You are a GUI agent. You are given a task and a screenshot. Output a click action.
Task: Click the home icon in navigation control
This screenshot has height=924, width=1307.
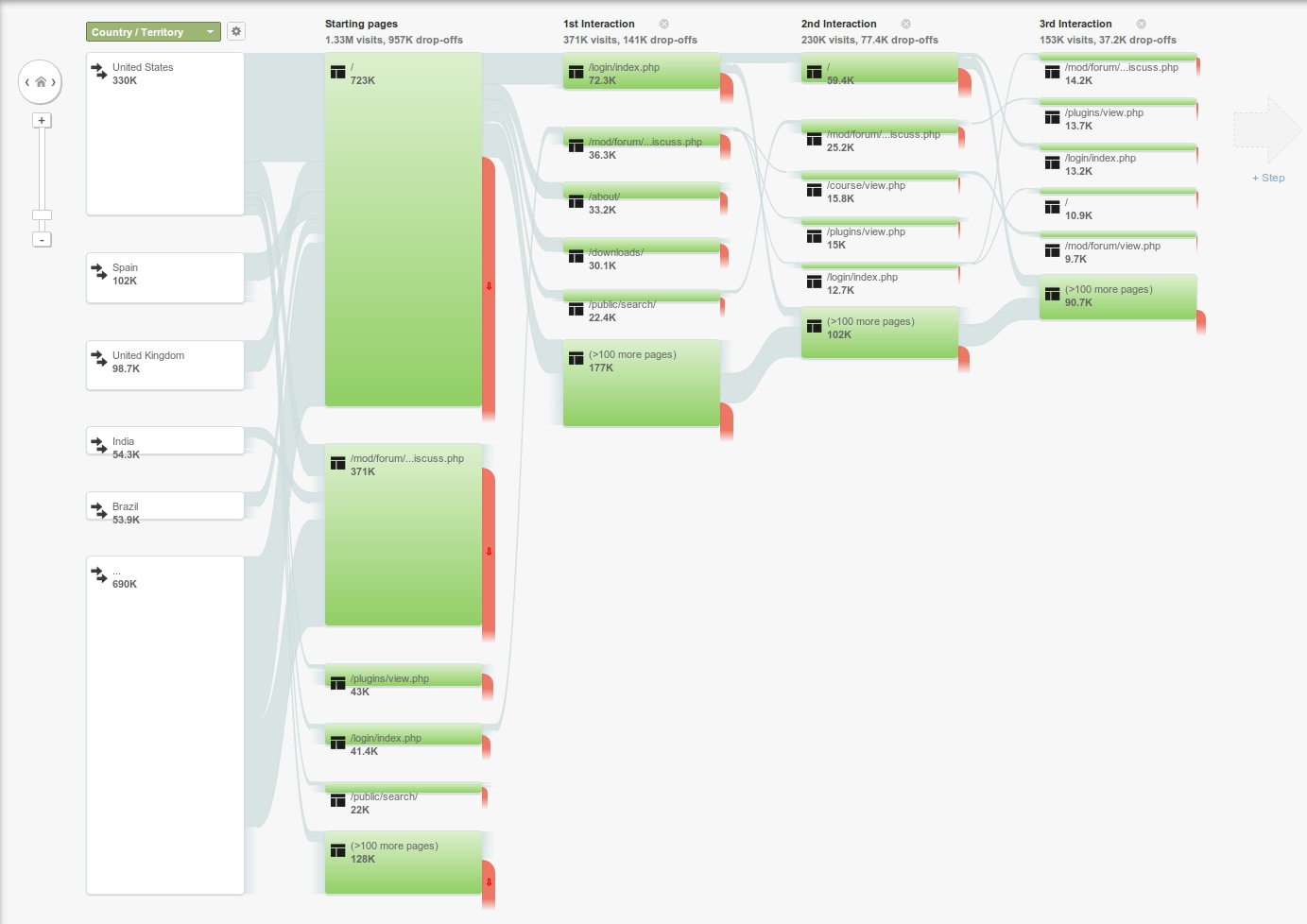point(41,82)
